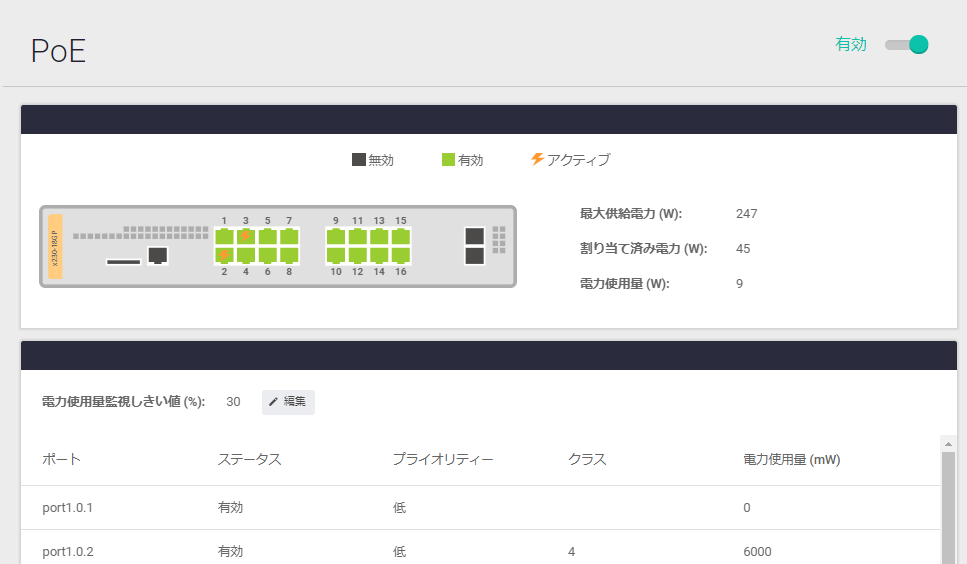Select the port1.0.1 table row
This screenshot has height=564, width=967.
[480, 508]
